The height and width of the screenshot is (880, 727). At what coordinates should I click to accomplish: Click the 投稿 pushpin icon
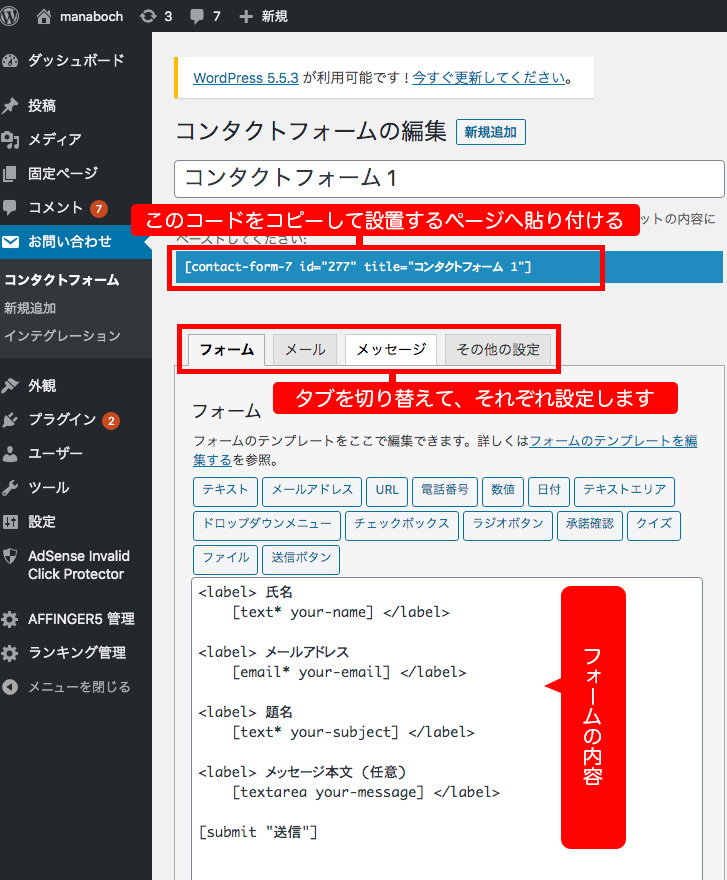[x=10, y=106]
